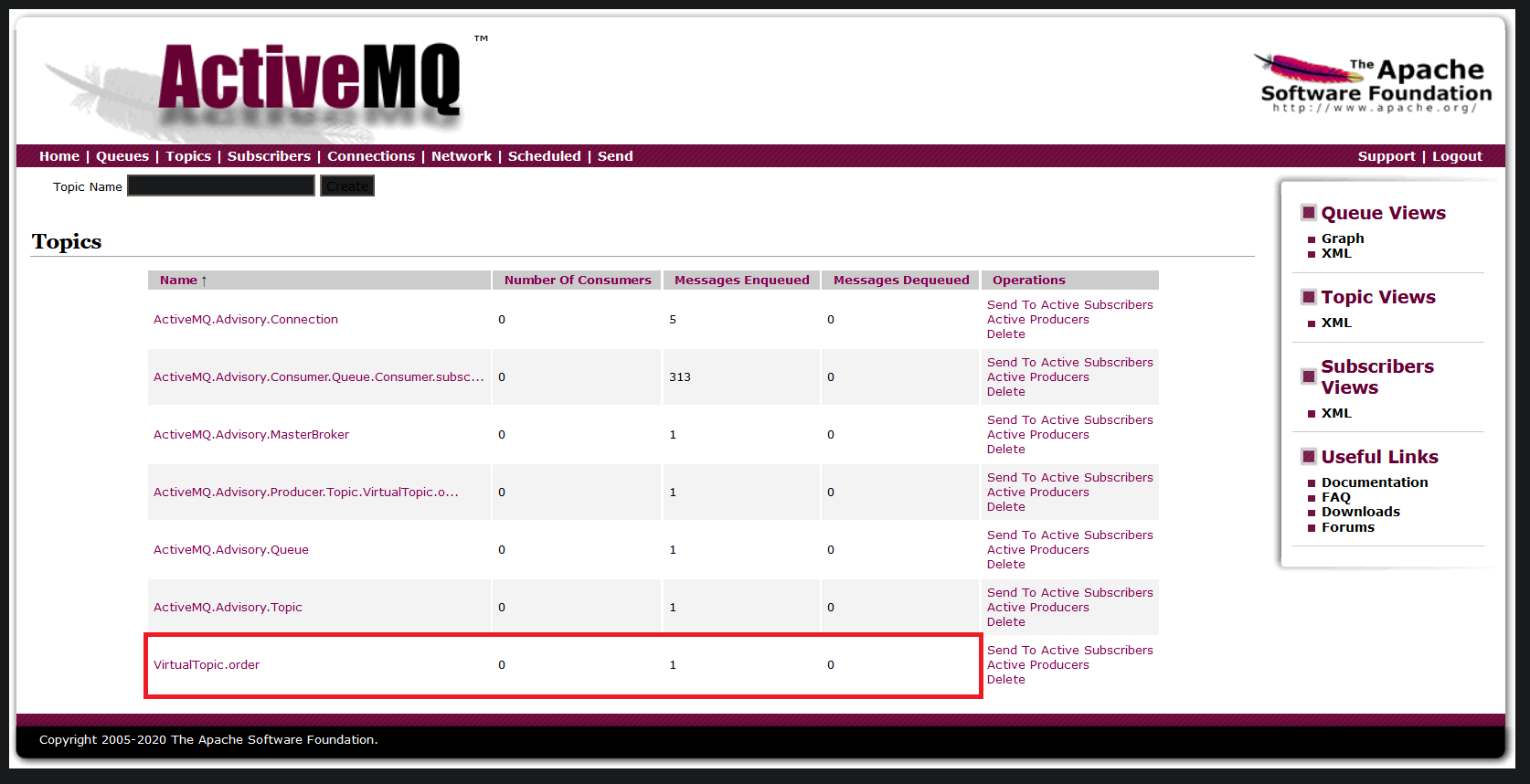Go to the Send page
This screenshot has height=784, width=1530.
(x=615, y=156)
